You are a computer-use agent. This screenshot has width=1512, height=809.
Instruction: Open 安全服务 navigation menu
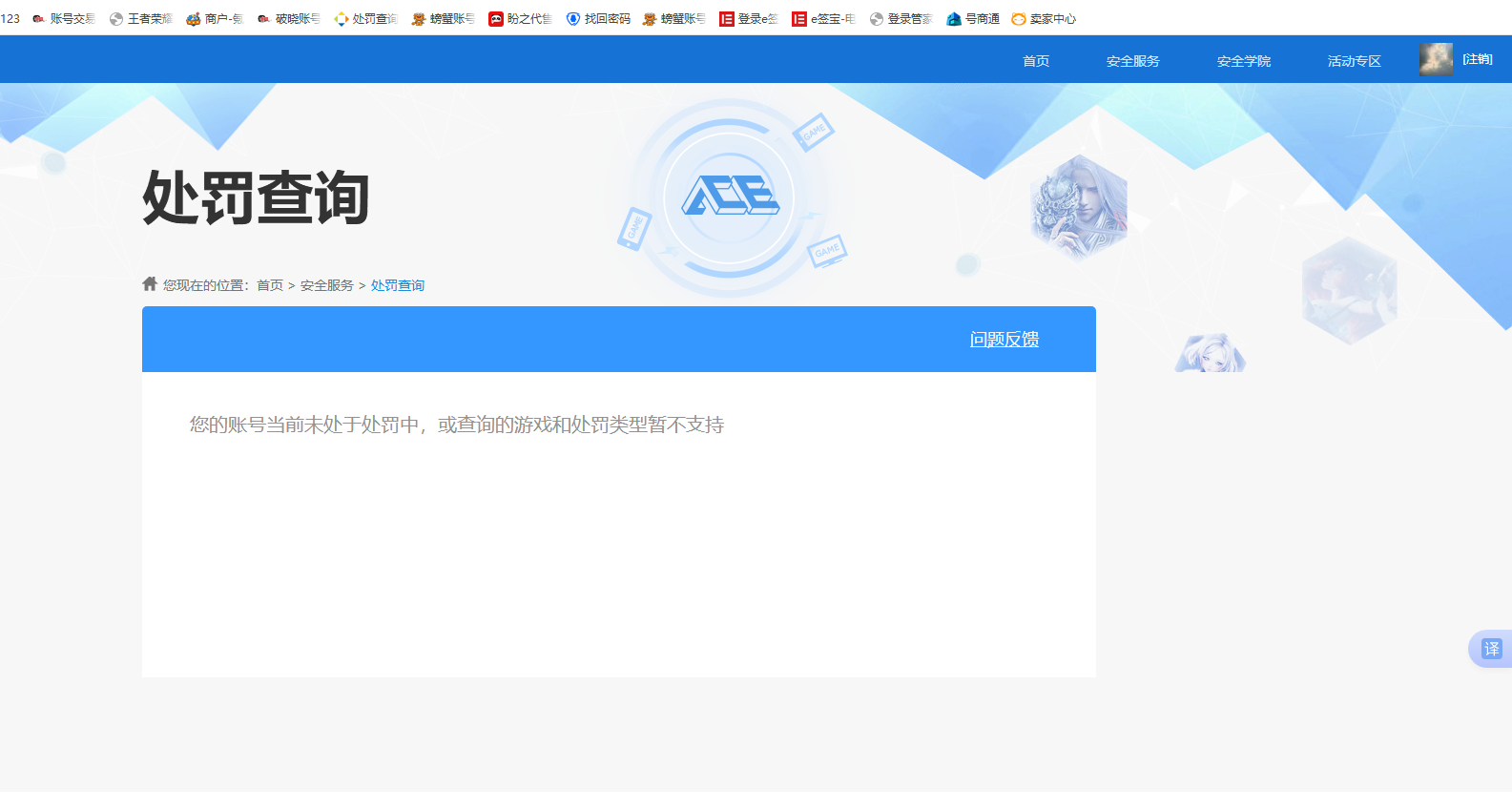pos(1133,61)
